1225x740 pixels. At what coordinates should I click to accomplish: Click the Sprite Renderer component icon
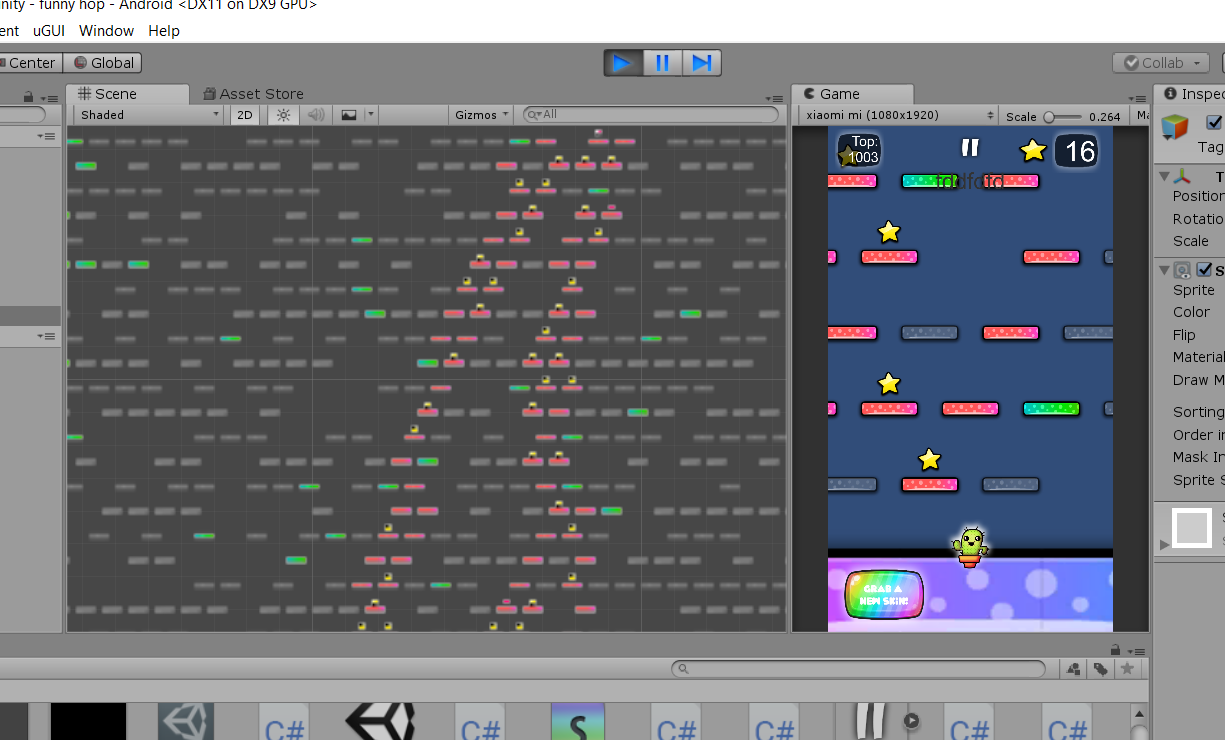coord(1182,270)
